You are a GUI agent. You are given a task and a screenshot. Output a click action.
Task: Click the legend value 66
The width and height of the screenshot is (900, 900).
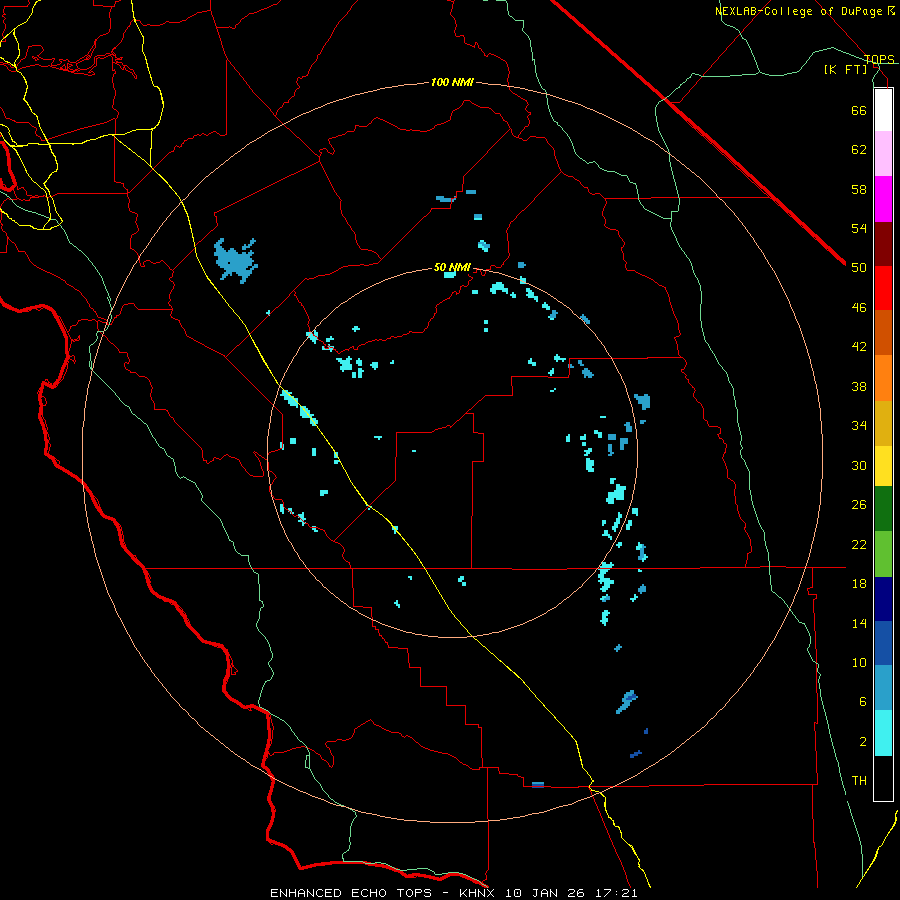(859, 110)
